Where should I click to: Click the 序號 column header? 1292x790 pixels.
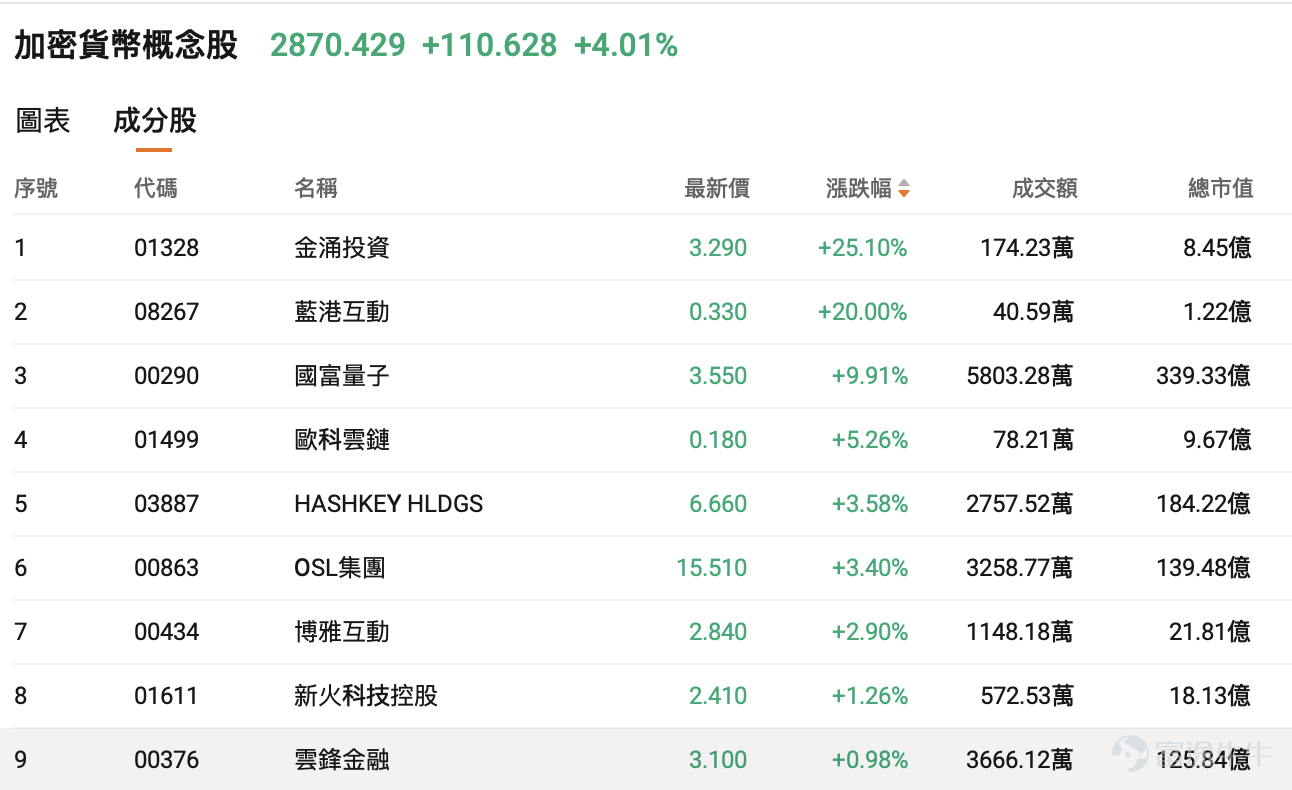coord(36,188)
